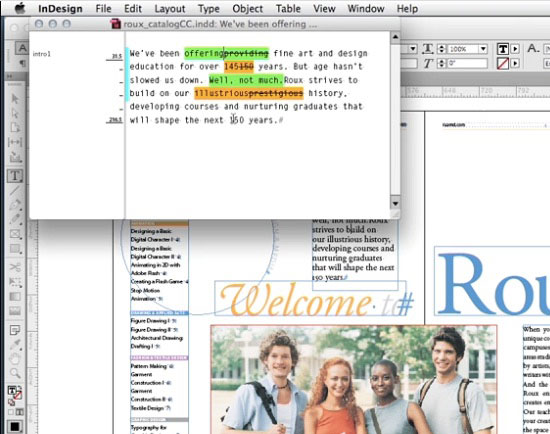Screen dimensions: 550x434
Task: Click the Apple menu logo
Action: click(20, 8)
